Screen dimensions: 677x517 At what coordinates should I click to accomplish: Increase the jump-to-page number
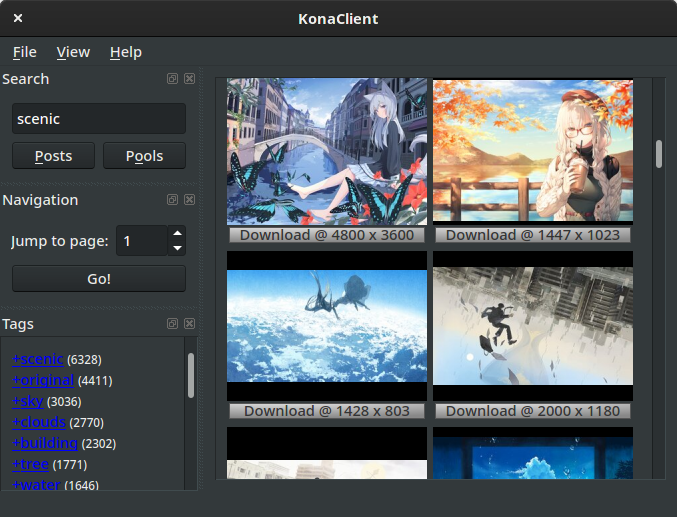tap(177, 234)
